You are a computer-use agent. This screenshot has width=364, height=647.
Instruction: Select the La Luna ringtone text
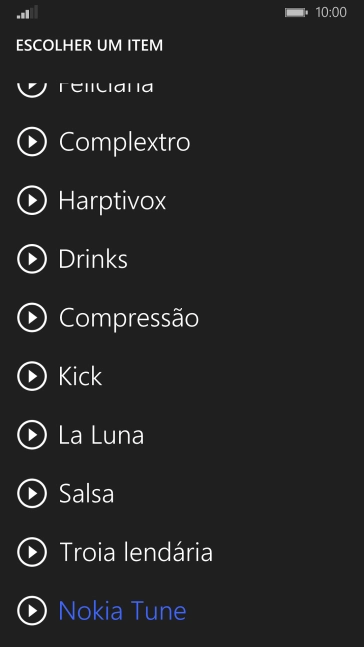[x=101, y=435]
